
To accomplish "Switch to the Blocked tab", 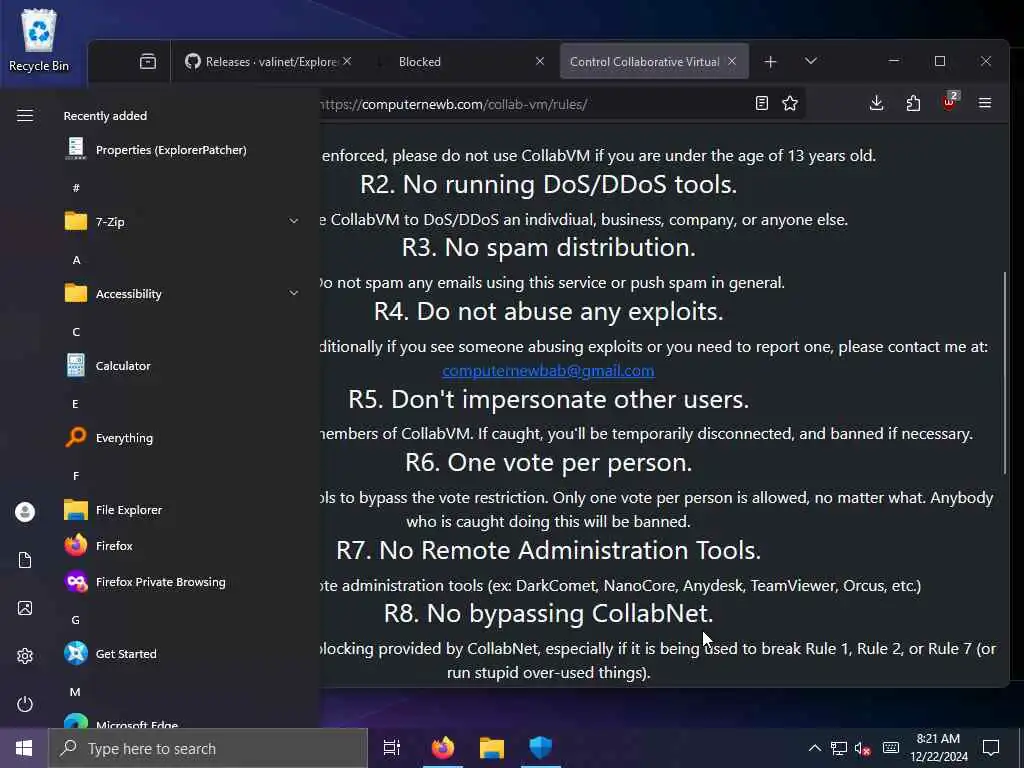I will 419,61.
